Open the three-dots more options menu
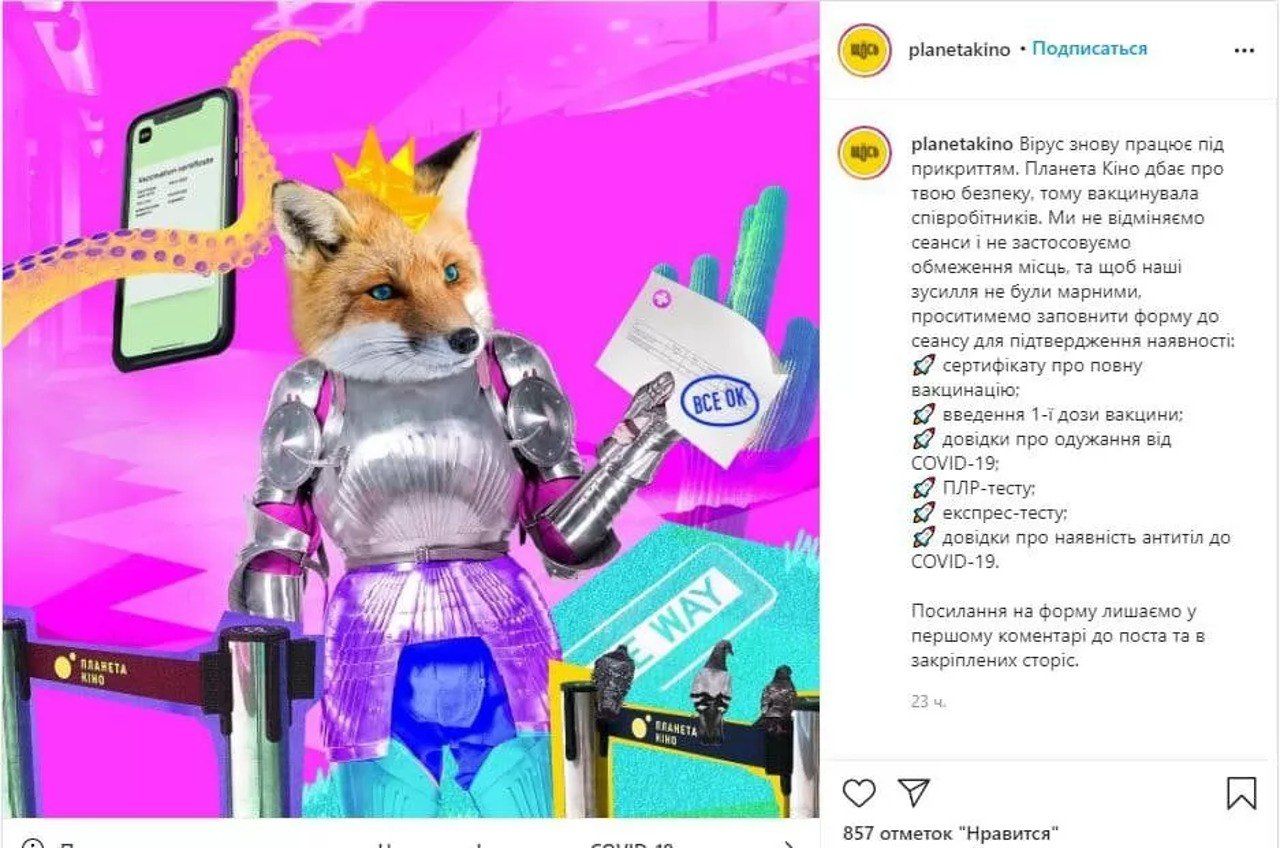 (x=1244, y=49)
